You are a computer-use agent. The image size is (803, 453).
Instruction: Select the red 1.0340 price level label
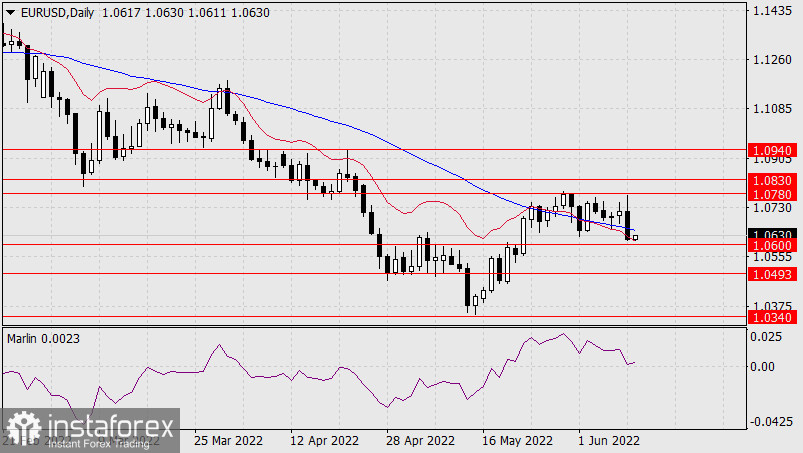[x=772, y=317]
